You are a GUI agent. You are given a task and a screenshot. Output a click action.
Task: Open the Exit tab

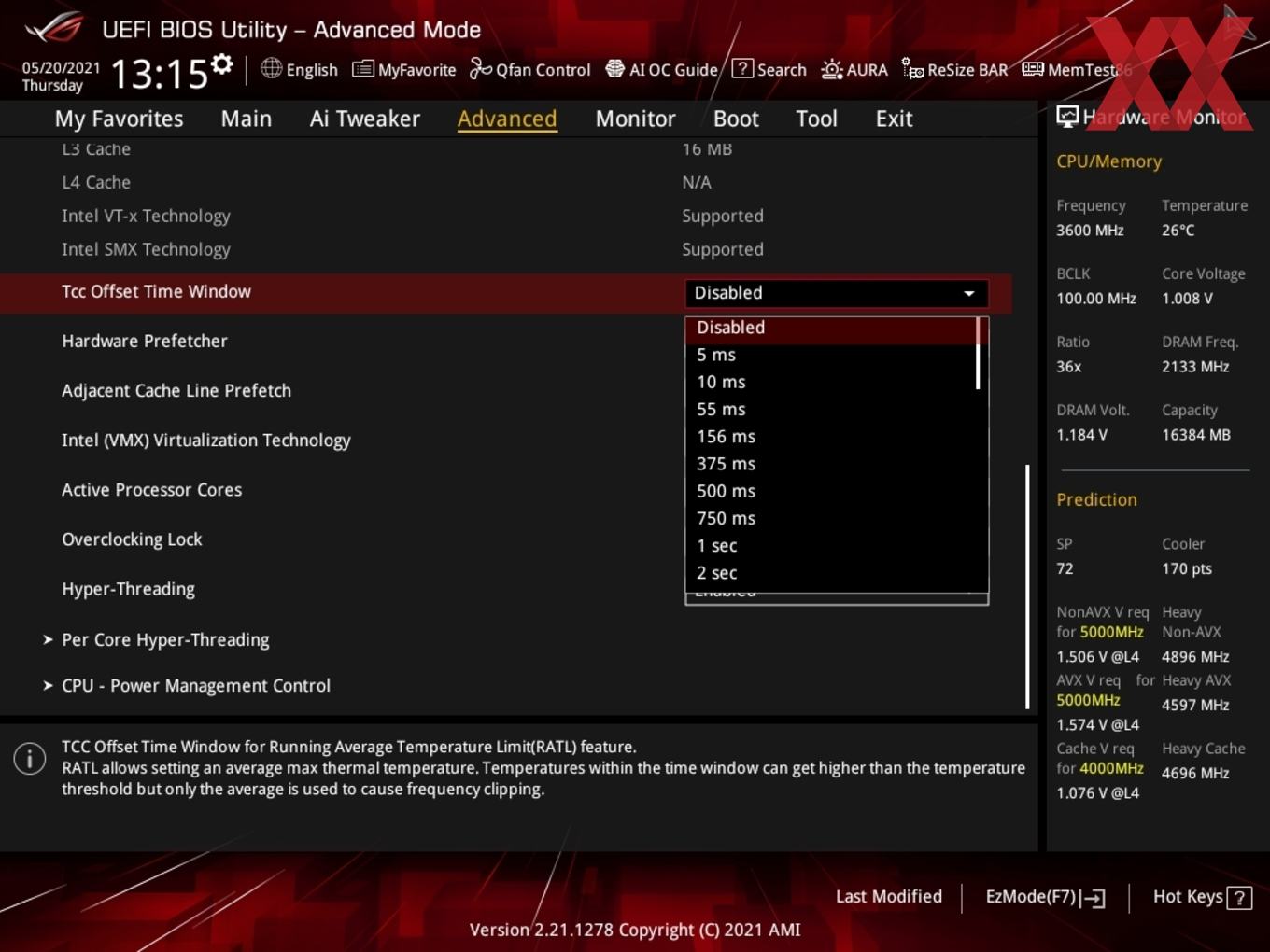pyautogui.click(x=894, y=119)
